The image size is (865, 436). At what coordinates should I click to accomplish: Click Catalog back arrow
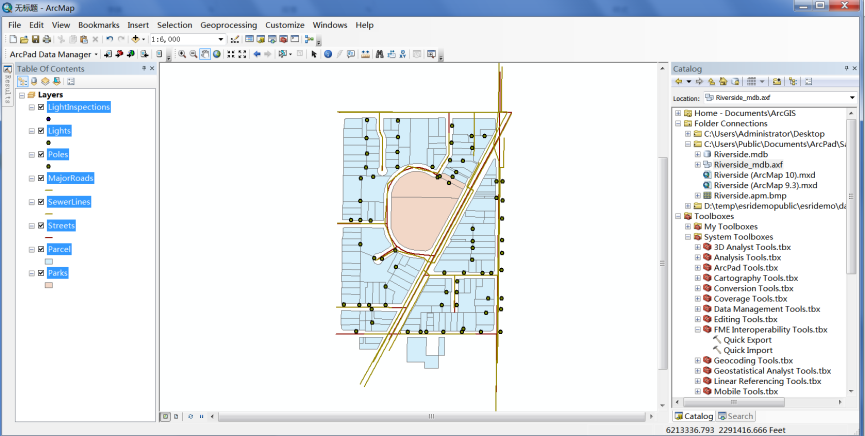(x=678, y=82)
